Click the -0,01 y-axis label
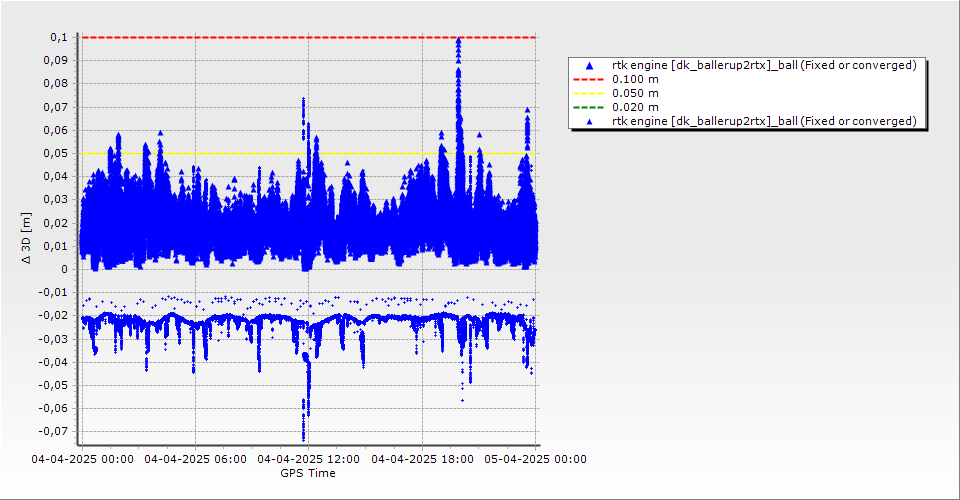 click(x=54, y=293)
